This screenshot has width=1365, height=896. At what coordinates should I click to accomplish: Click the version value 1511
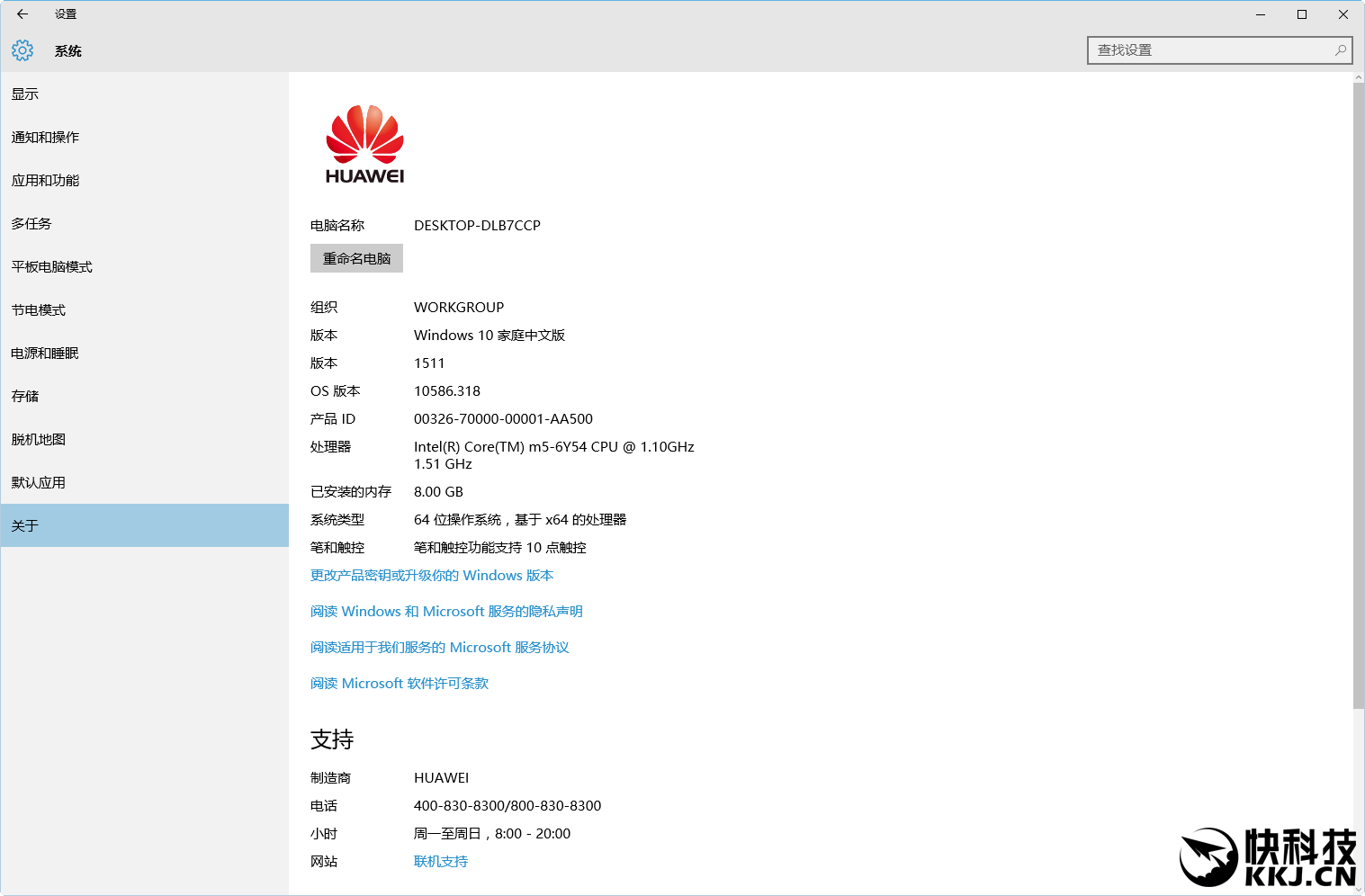pos(429,363)
